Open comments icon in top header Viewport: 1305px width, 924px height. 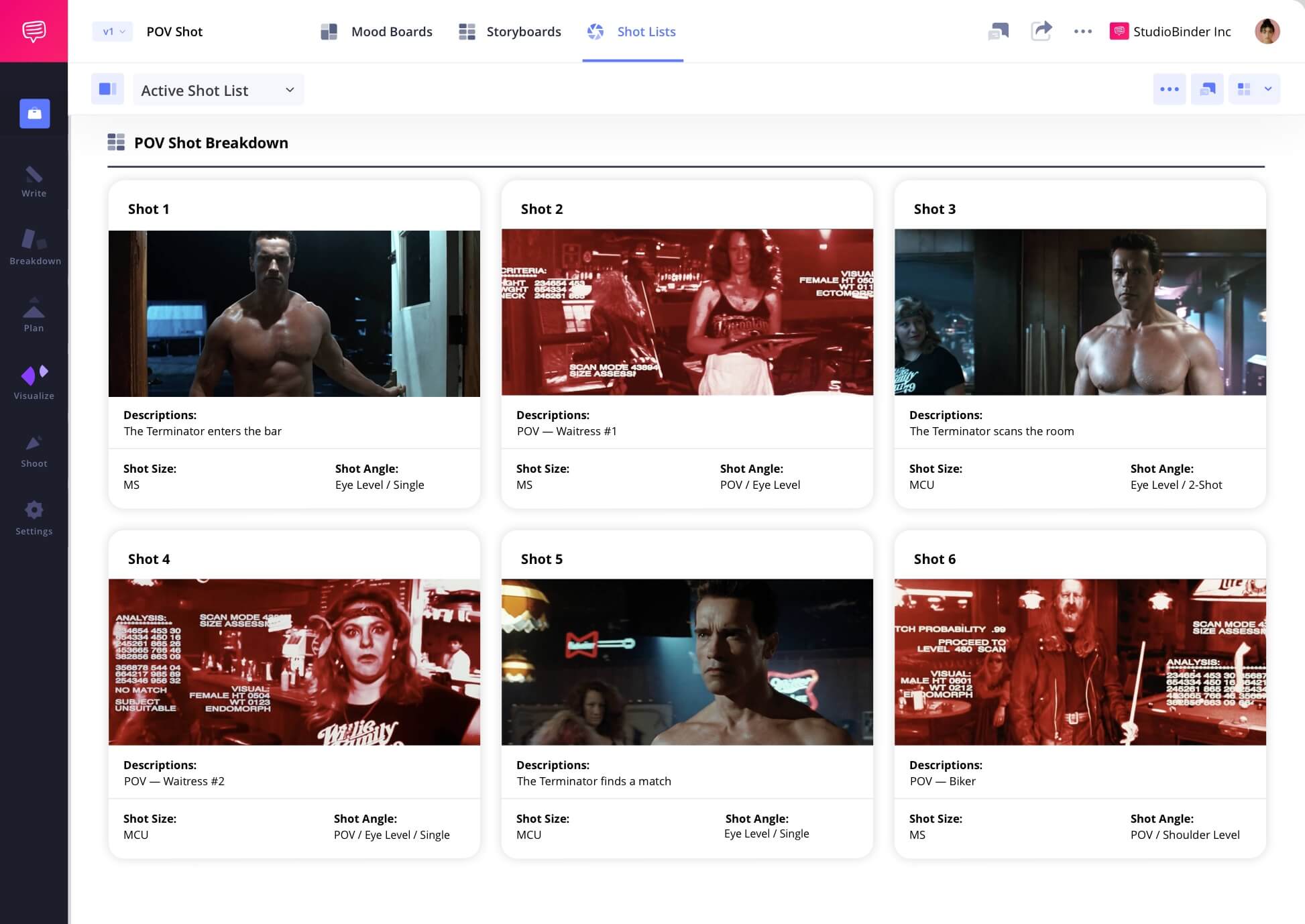pos(998,31)
